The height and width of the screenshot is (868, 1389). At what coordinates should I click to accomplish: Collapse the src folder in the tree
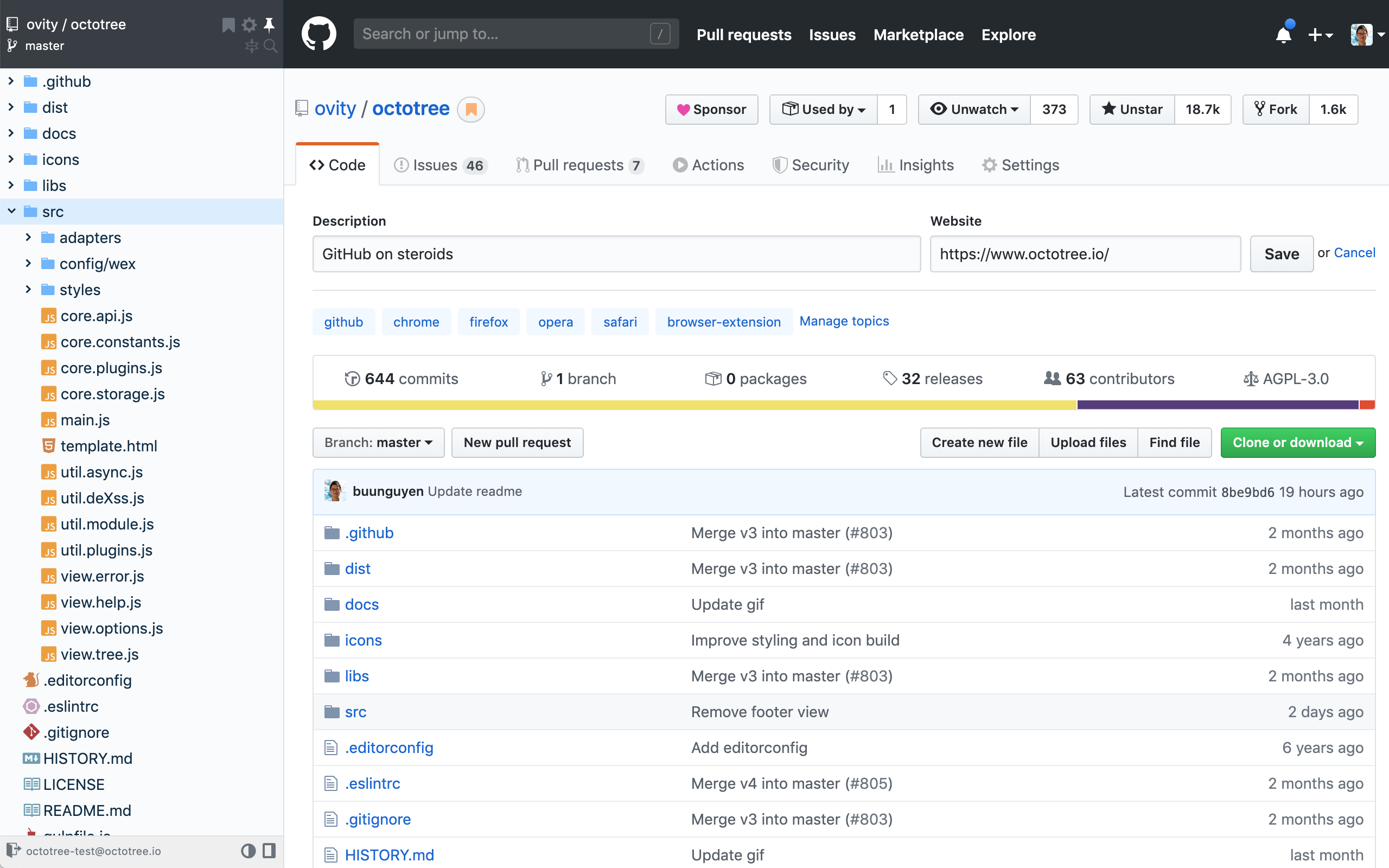(x=11, y=211)
